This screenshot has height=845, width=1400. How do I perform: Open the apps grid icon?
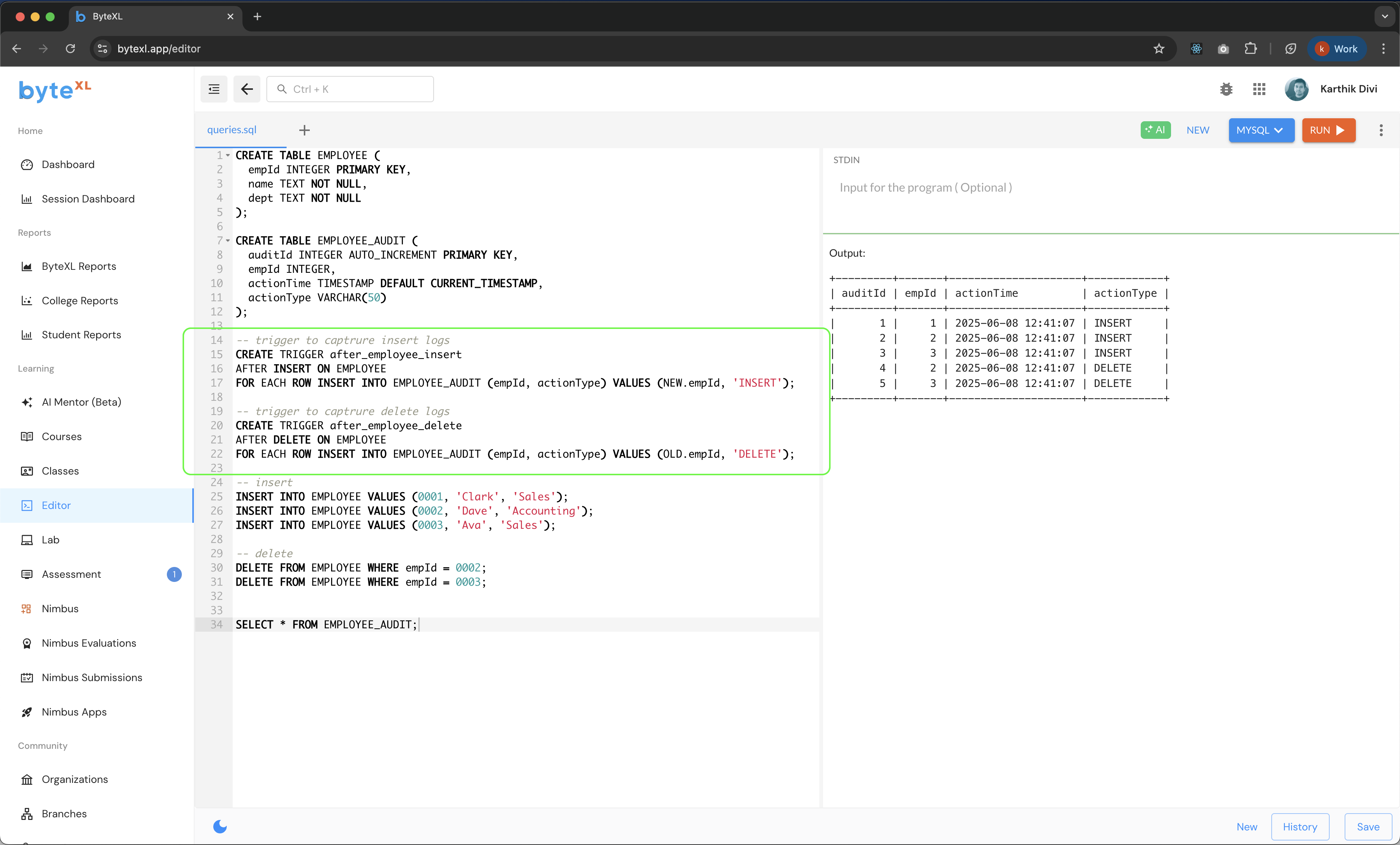pyautogui.click(x=1259, y=89)
